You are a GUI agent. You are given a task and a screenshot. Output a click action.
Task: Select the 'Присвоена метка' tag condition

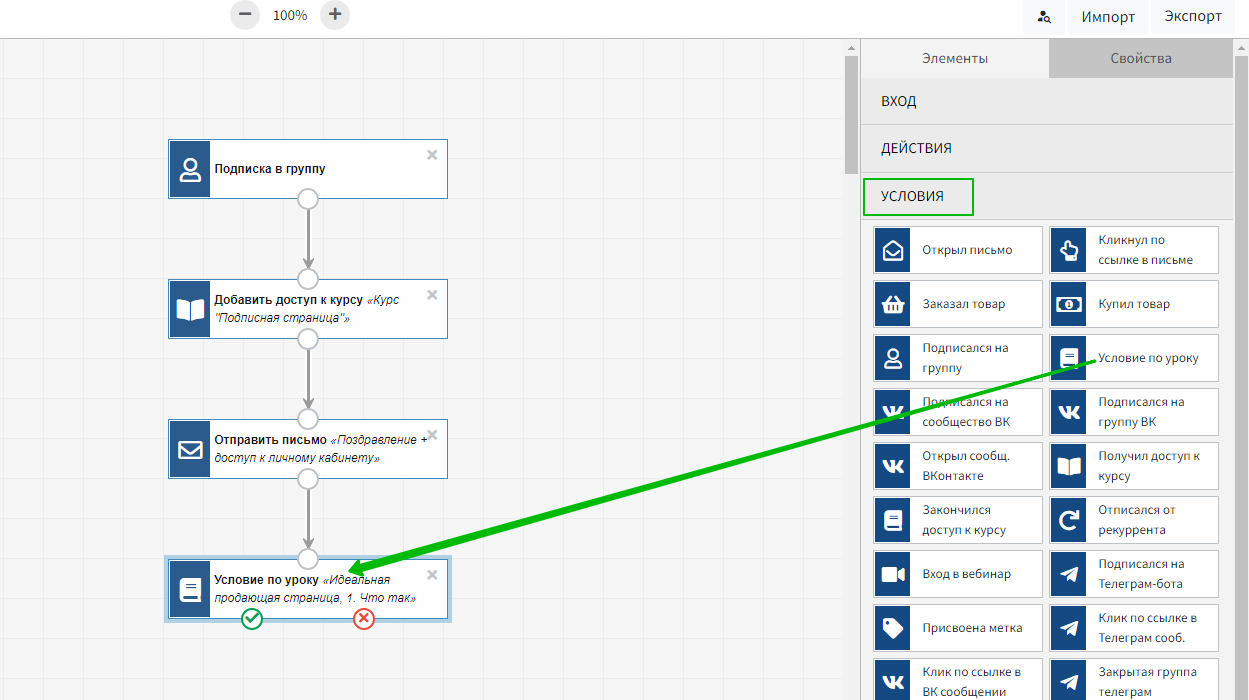click(x=958, y=628)
